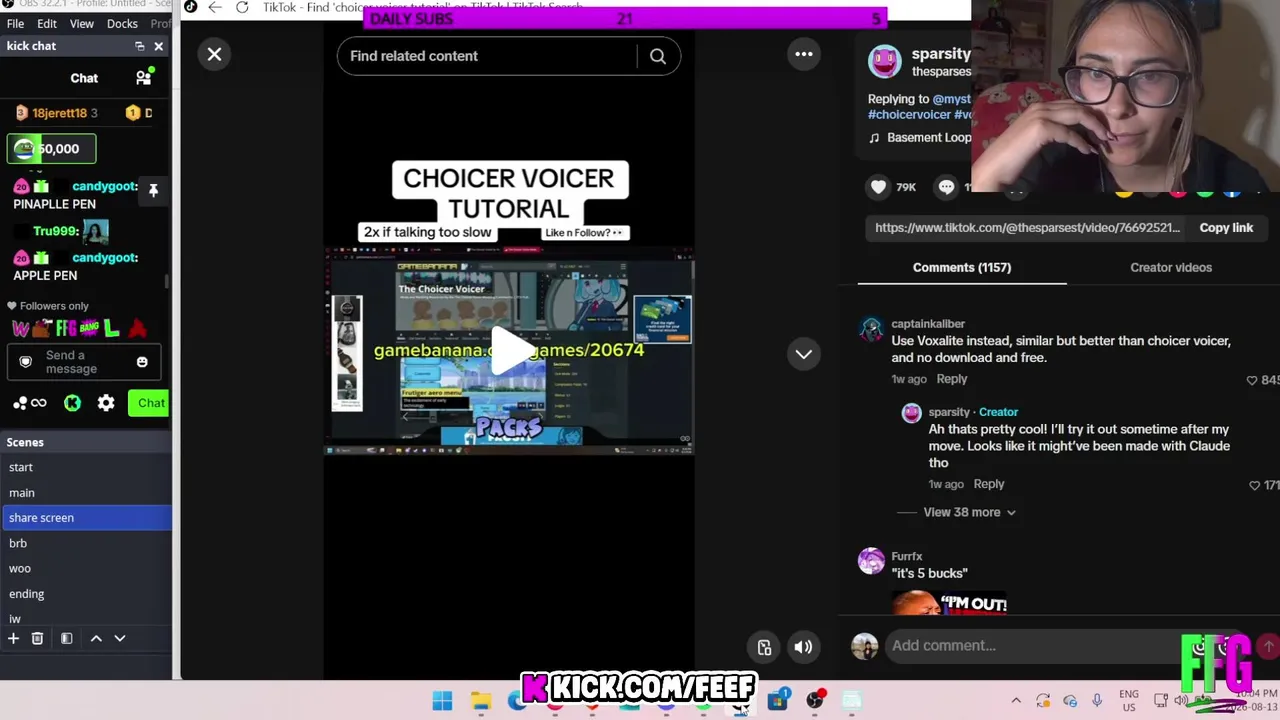Viewport: 1280px width, 720px height.
Task: Select the FFG emote in the quick emote bar
Action: pyautogui.click(x=65, y=328)
